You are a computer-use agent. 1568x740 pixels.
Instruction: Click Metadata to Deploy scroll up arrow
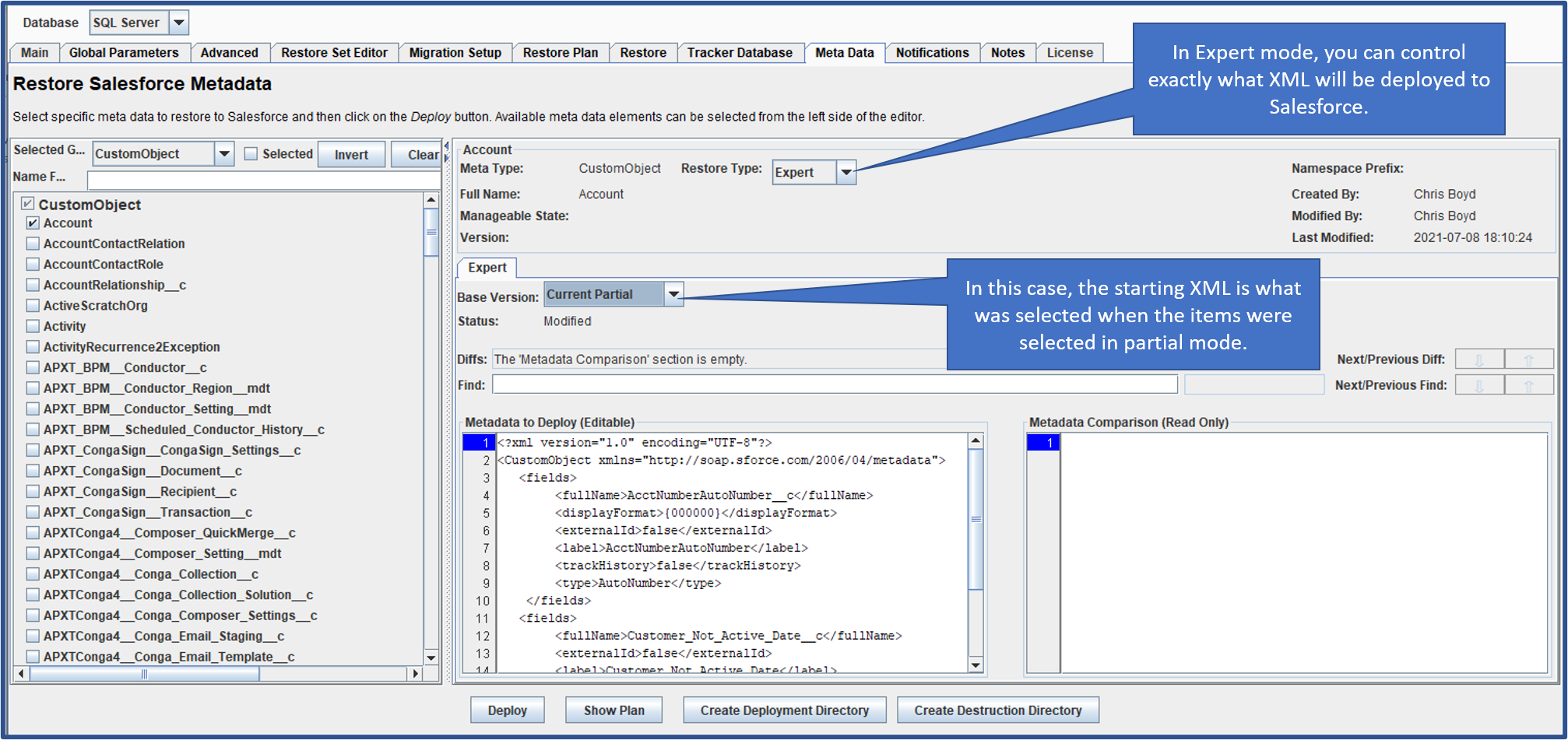pos(976,441)
